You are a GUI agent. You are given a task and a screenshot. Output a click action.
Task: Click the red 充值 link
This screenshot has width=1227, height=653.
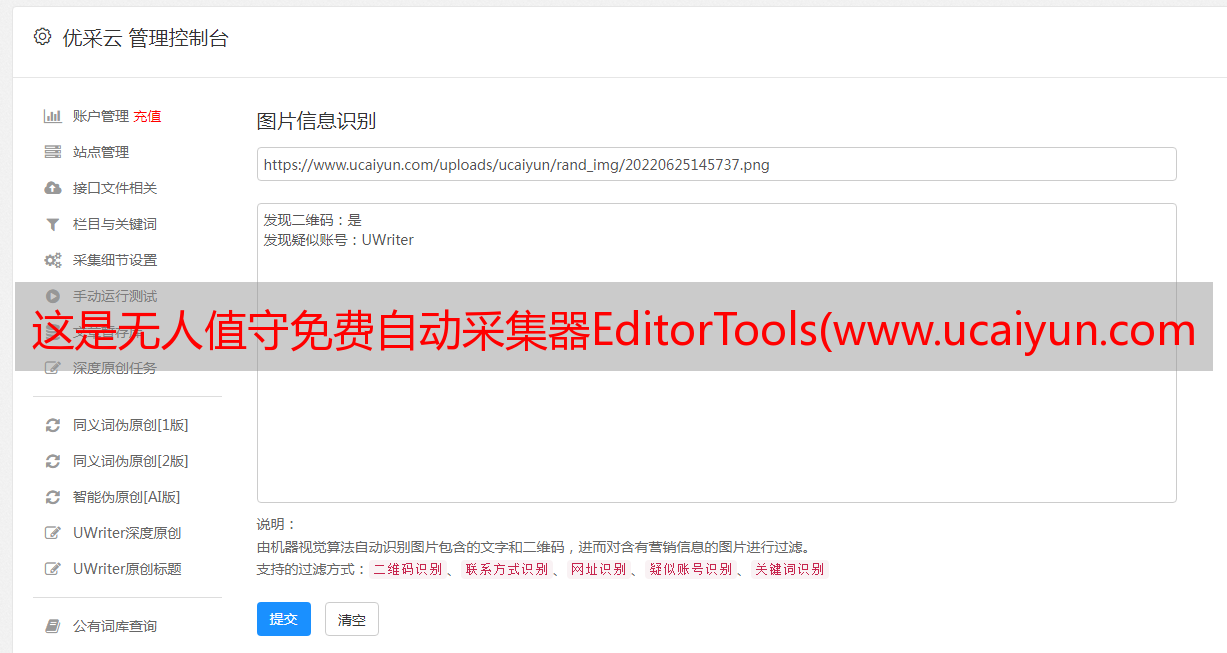pyautogui.click(x=147, y=116)
